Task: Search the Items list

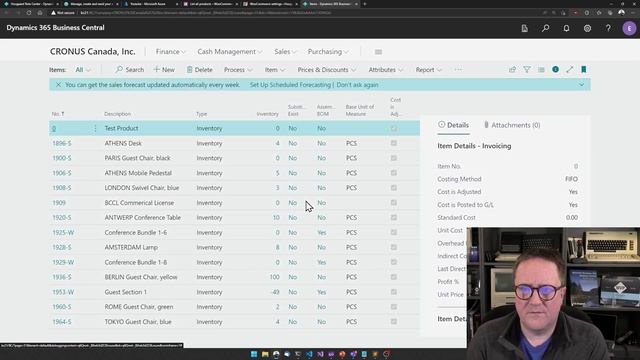Action: [x=129, y=70]
